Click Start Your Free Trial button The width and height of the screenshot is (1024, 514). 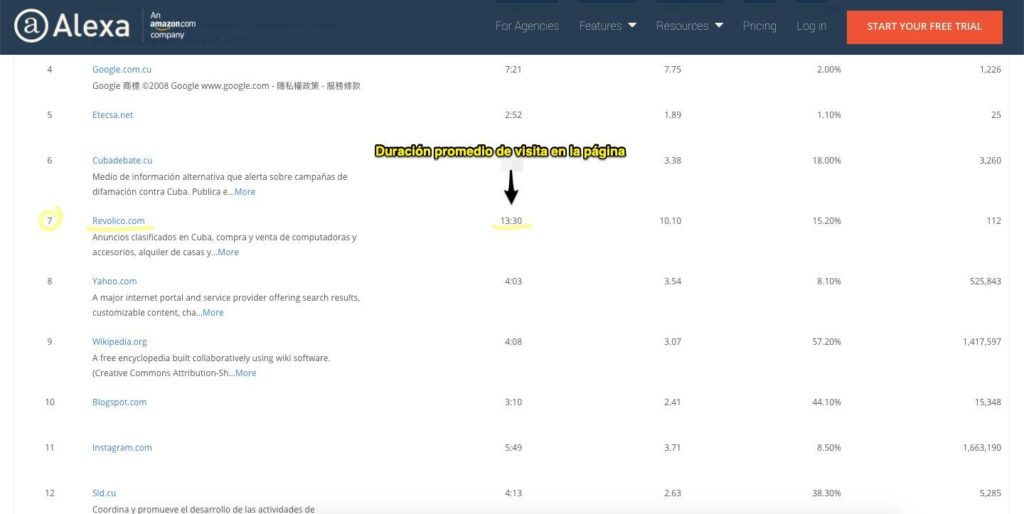point(924,27)
